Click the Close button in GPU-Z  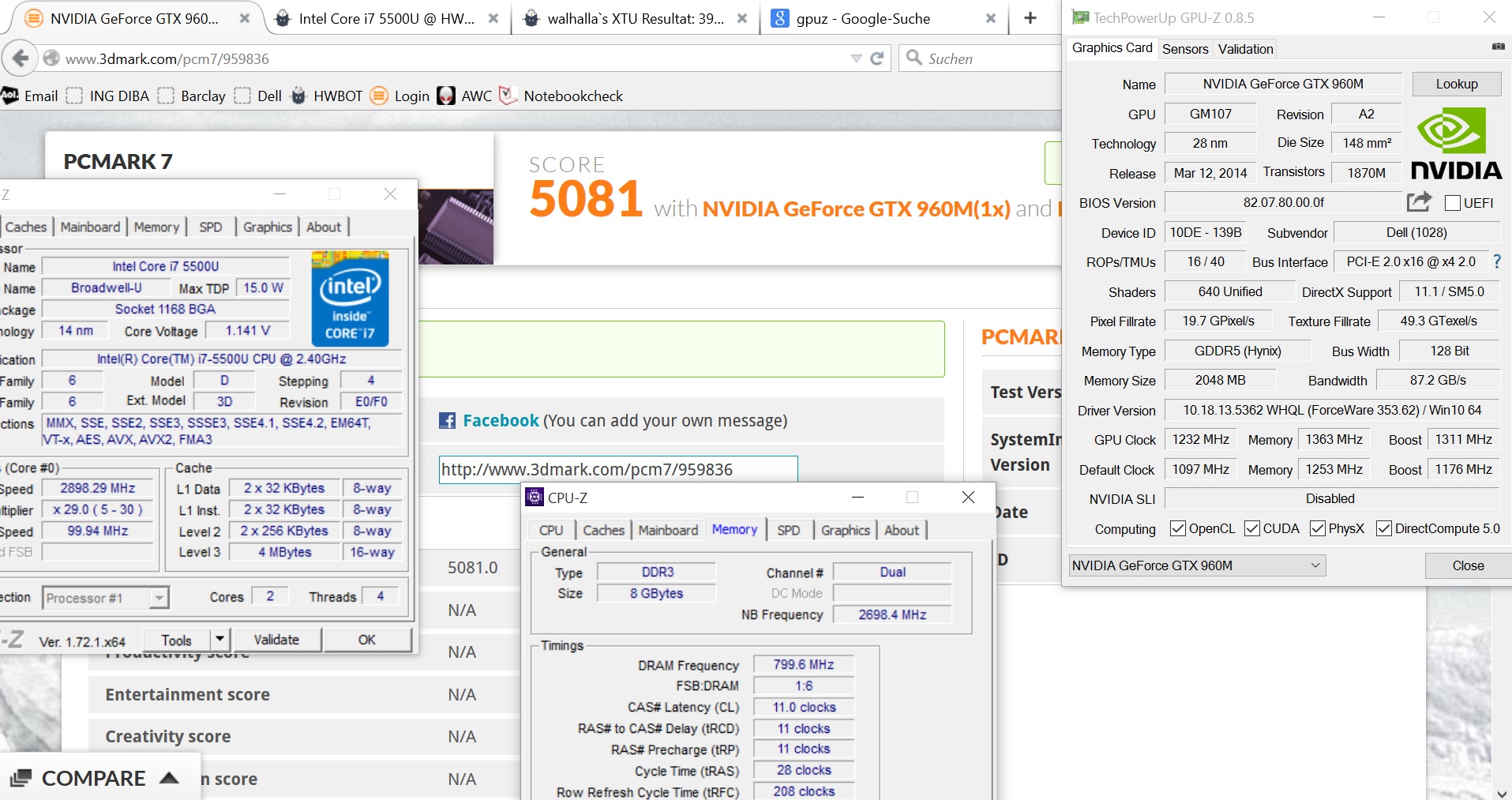point(1468,565)
